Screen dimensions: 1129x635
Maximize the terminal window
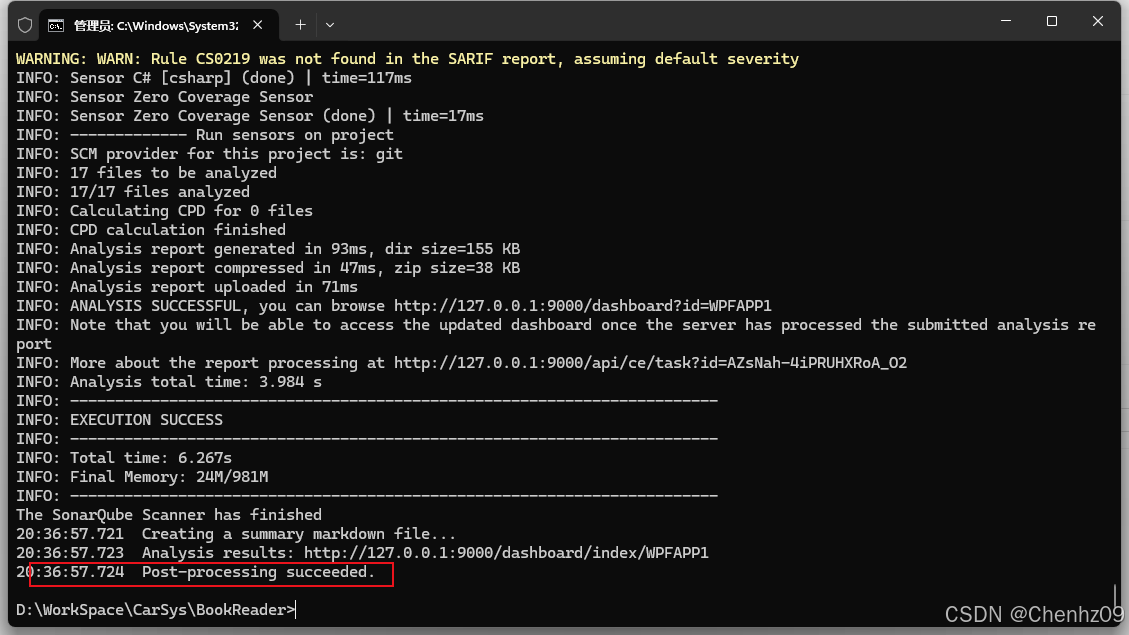[1052, 22]
